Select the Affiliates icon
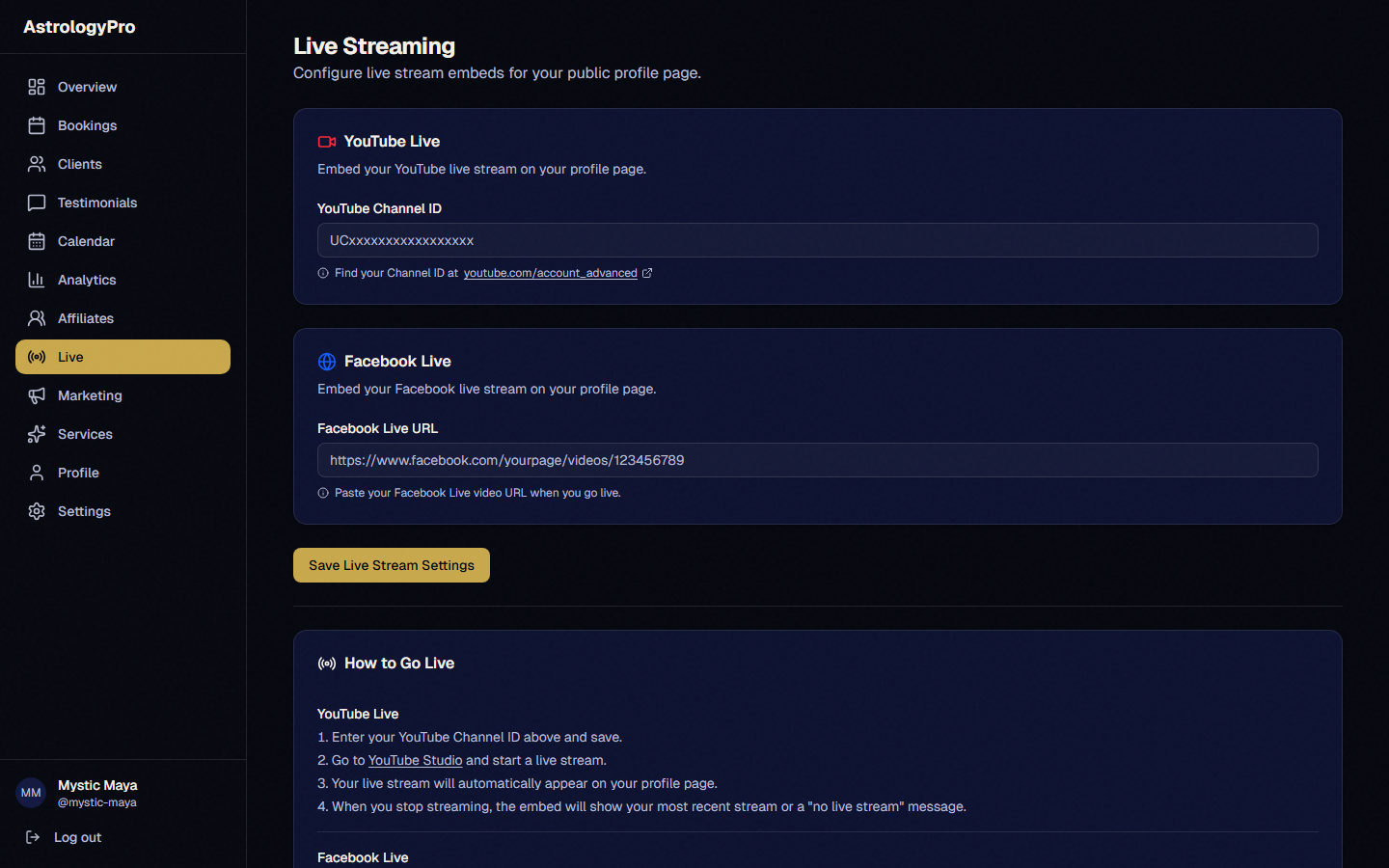The width and height of the screenshot is (1389, 868). pyautogui.click(x=37, y=318)
